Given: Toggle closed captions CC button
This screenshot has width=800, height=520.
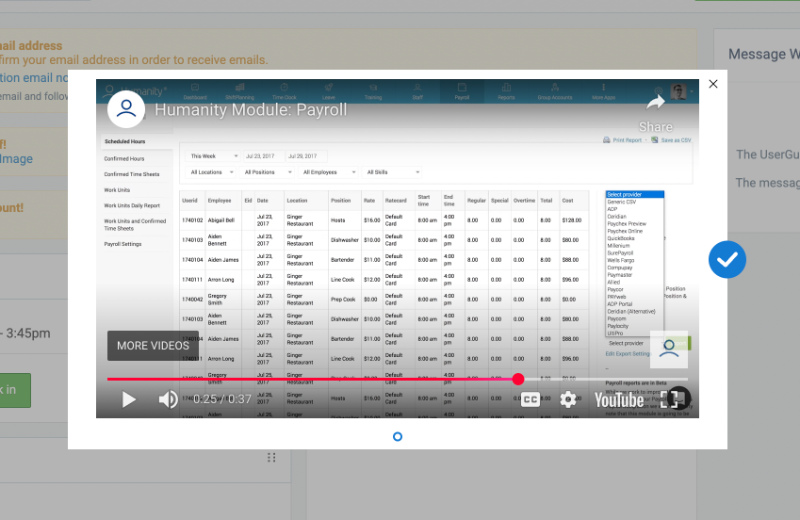Looking at the screenshot, I should coord(530,399).
